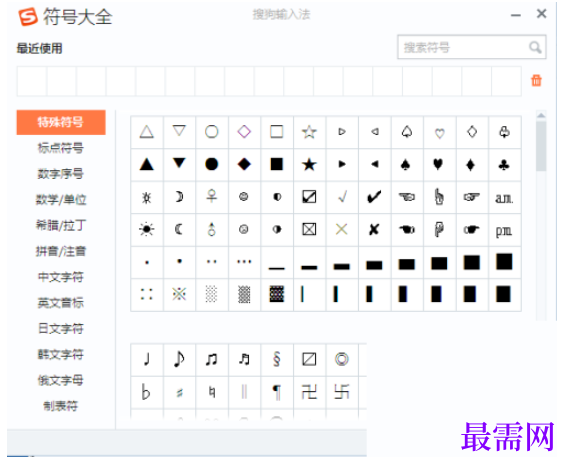Insert the bold cross mark symbol

[x=374, y=229]
